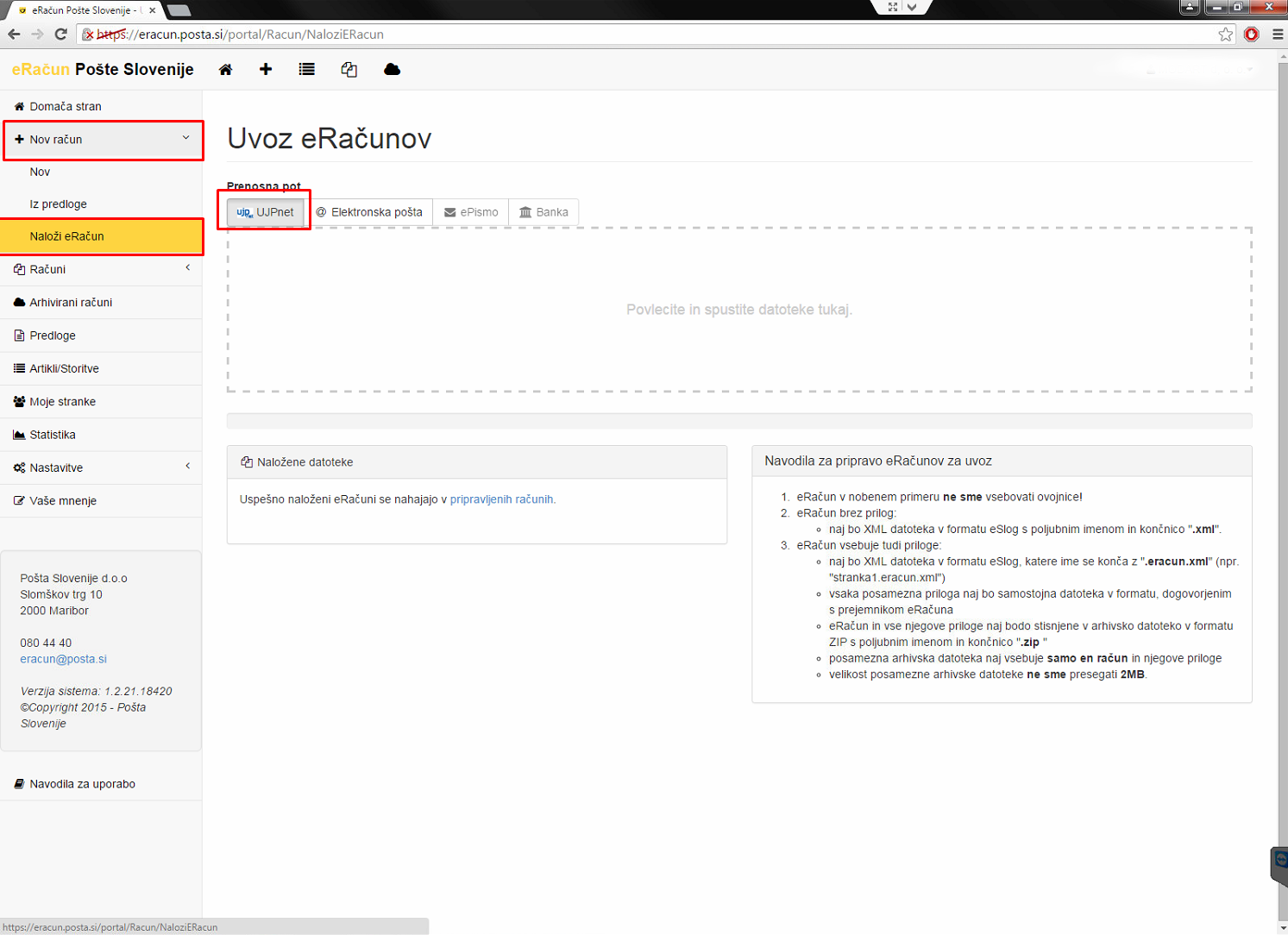Screen dimensions: 1288x935
Task: Bookmark page with star icon
Action: (1226, 35)
